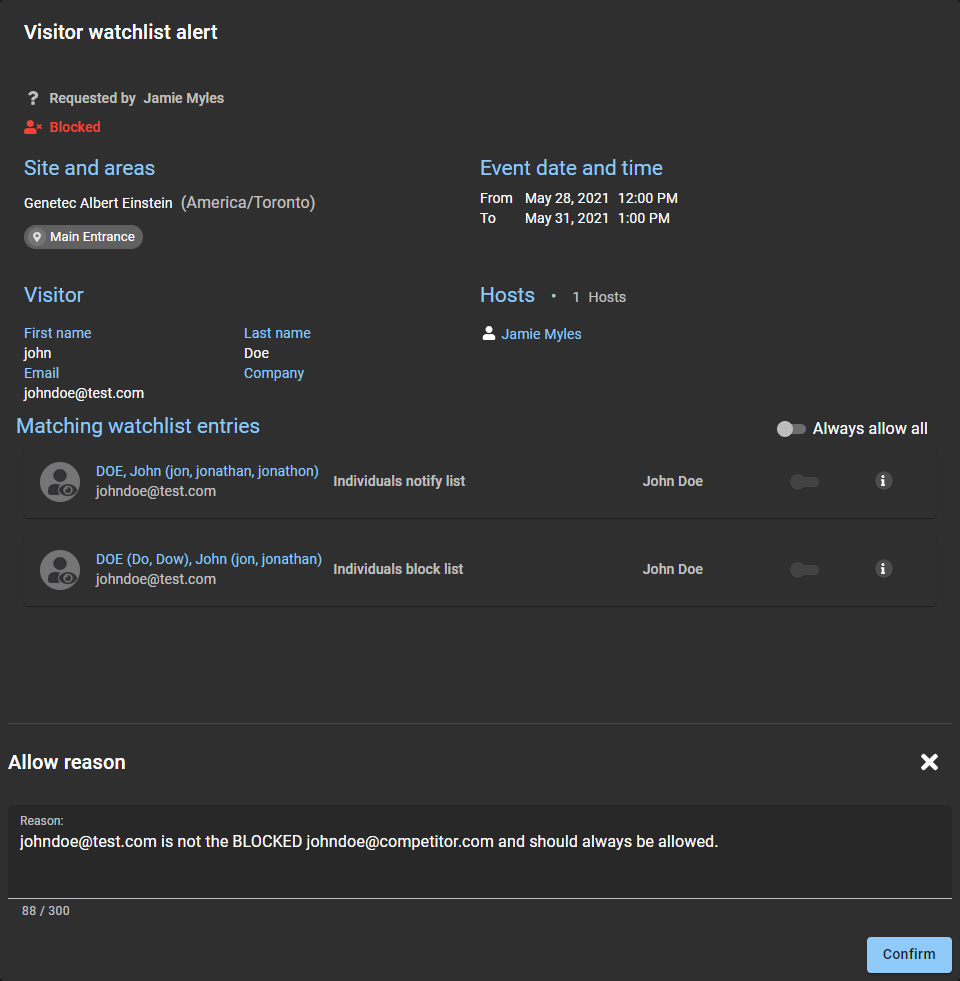Select the Main Entrance area chip
The height and width of the screenshot is (981, 960).
84,237
